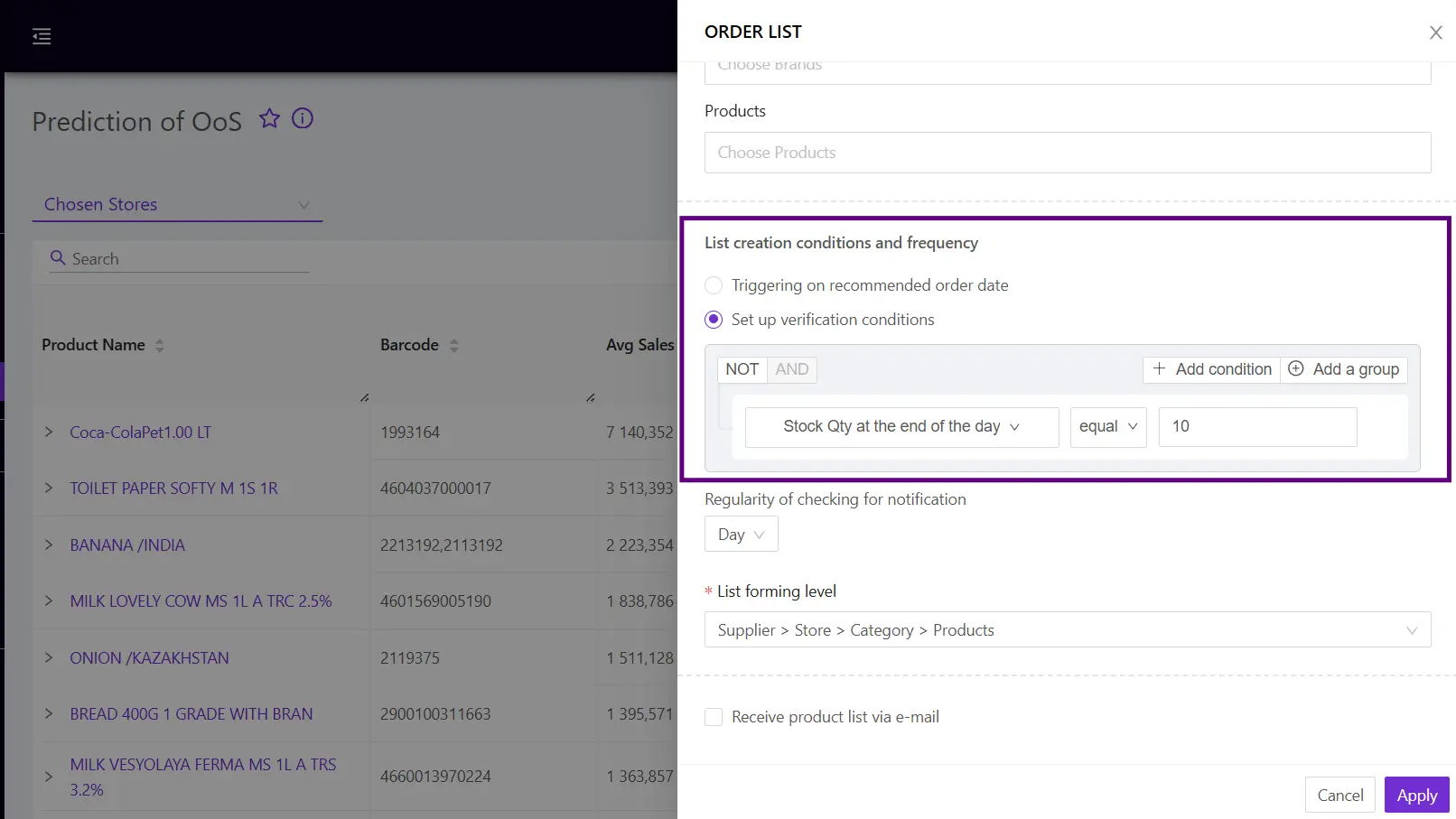Viewport: 1456px width, 819px height.
Task: Sort the Barcode column
Action: 455,345
